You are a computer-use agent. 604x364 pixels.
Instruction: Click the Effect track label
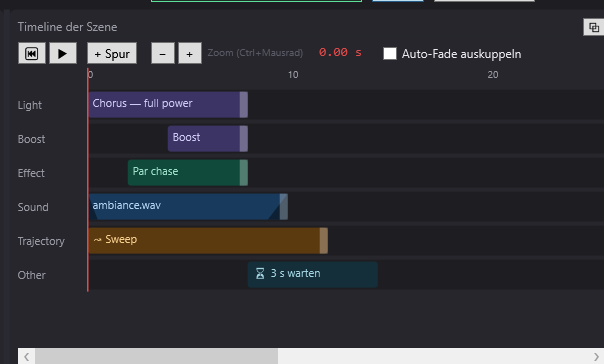(31, 173)
